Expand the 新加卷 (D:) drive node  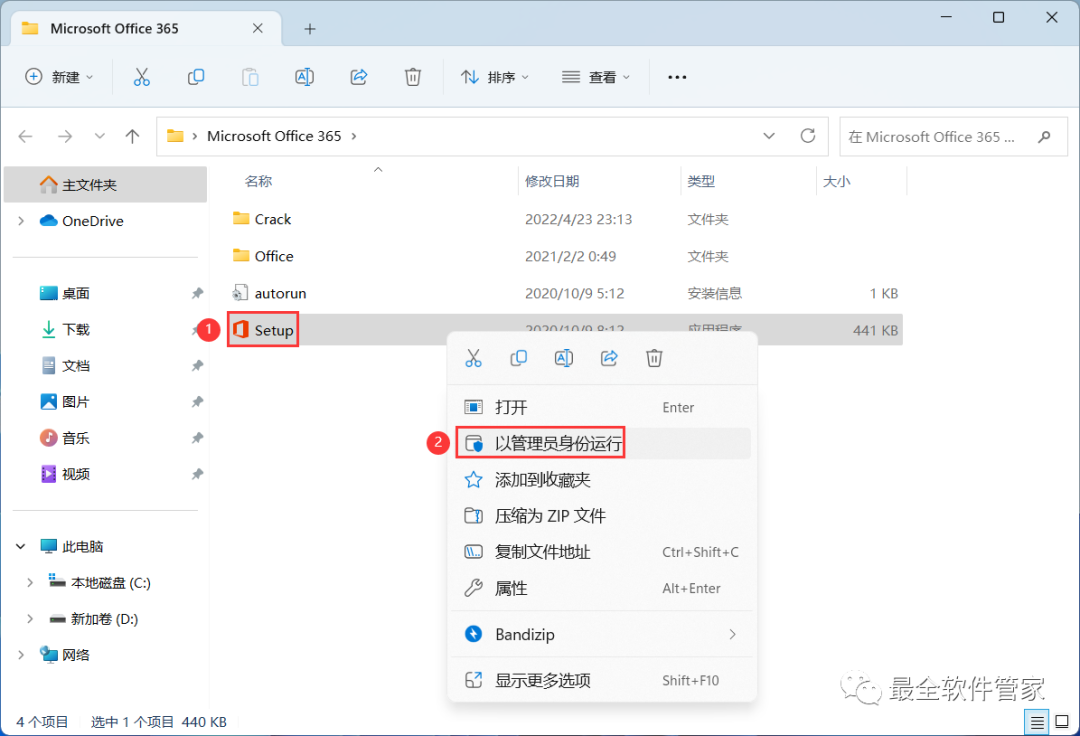(x=30, y=619)
